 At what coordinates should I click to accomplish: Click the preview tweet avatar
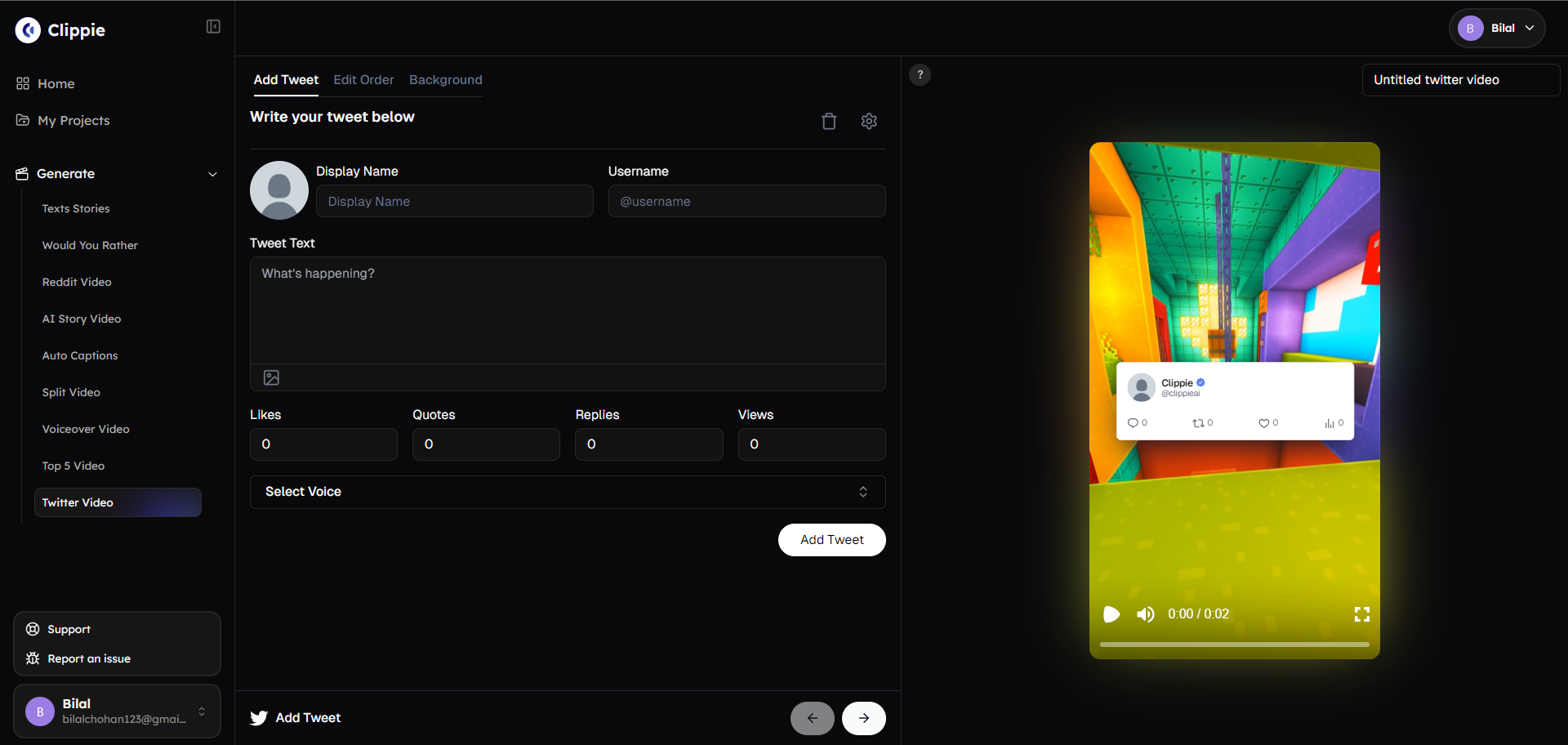1142,387
